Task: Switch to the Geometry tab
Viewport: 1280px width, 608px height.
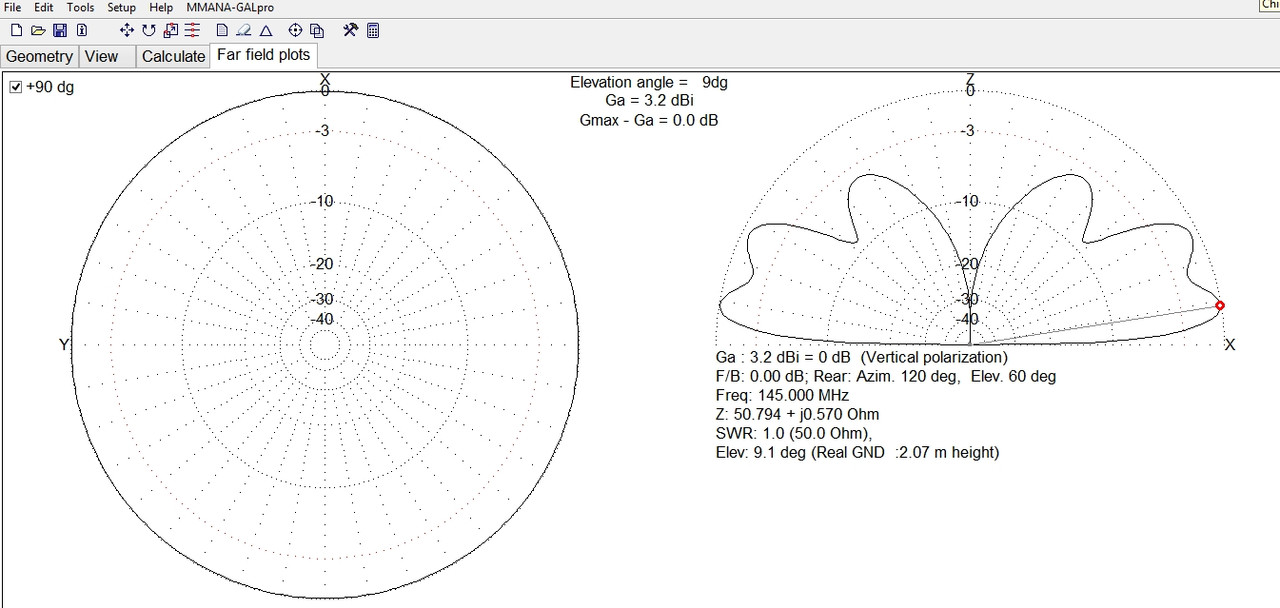Action: (39, 57)
